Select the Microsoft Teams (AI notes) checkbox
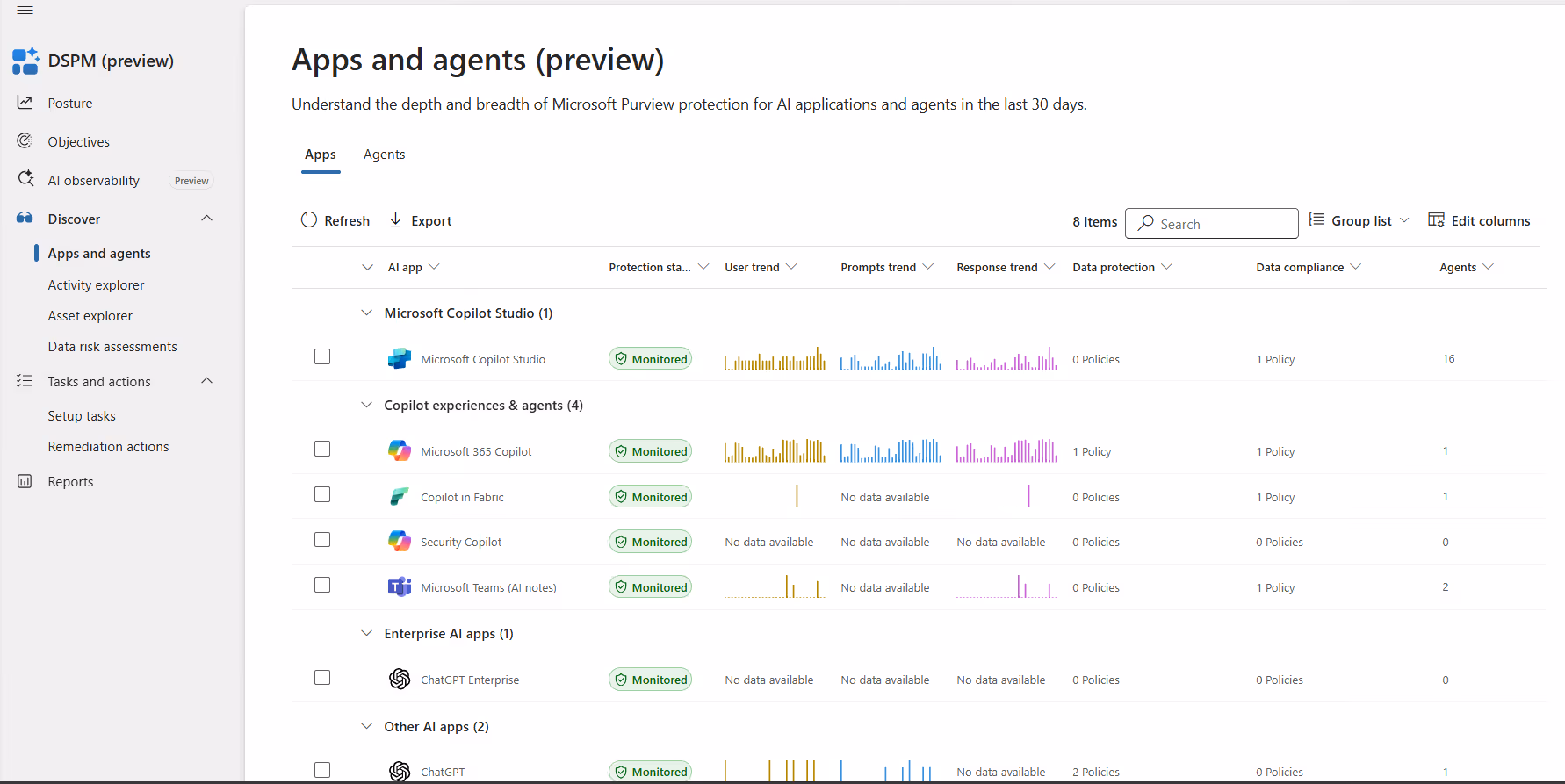The image size is (1565, 784). click(322, 585)
